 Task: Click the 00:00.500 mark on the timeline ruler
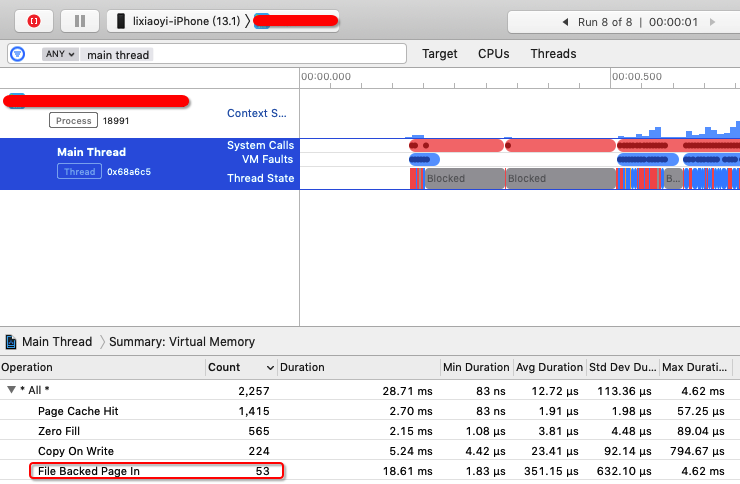coord(636,76)
